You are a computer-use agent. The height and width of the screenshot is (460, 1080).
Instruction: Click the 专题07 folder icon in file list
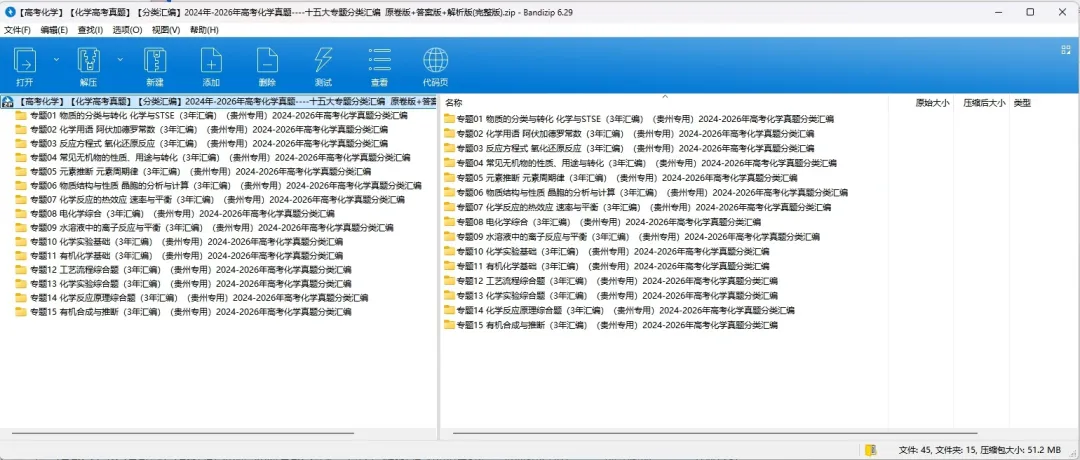tap(450, 207)
